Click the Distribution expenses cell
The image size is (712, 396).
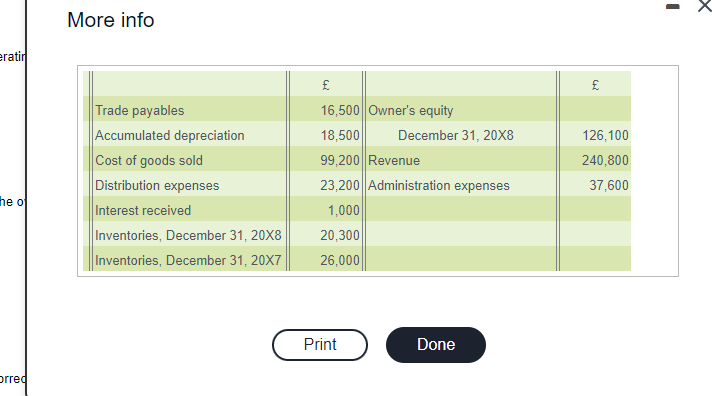click(x=157, y=185)
